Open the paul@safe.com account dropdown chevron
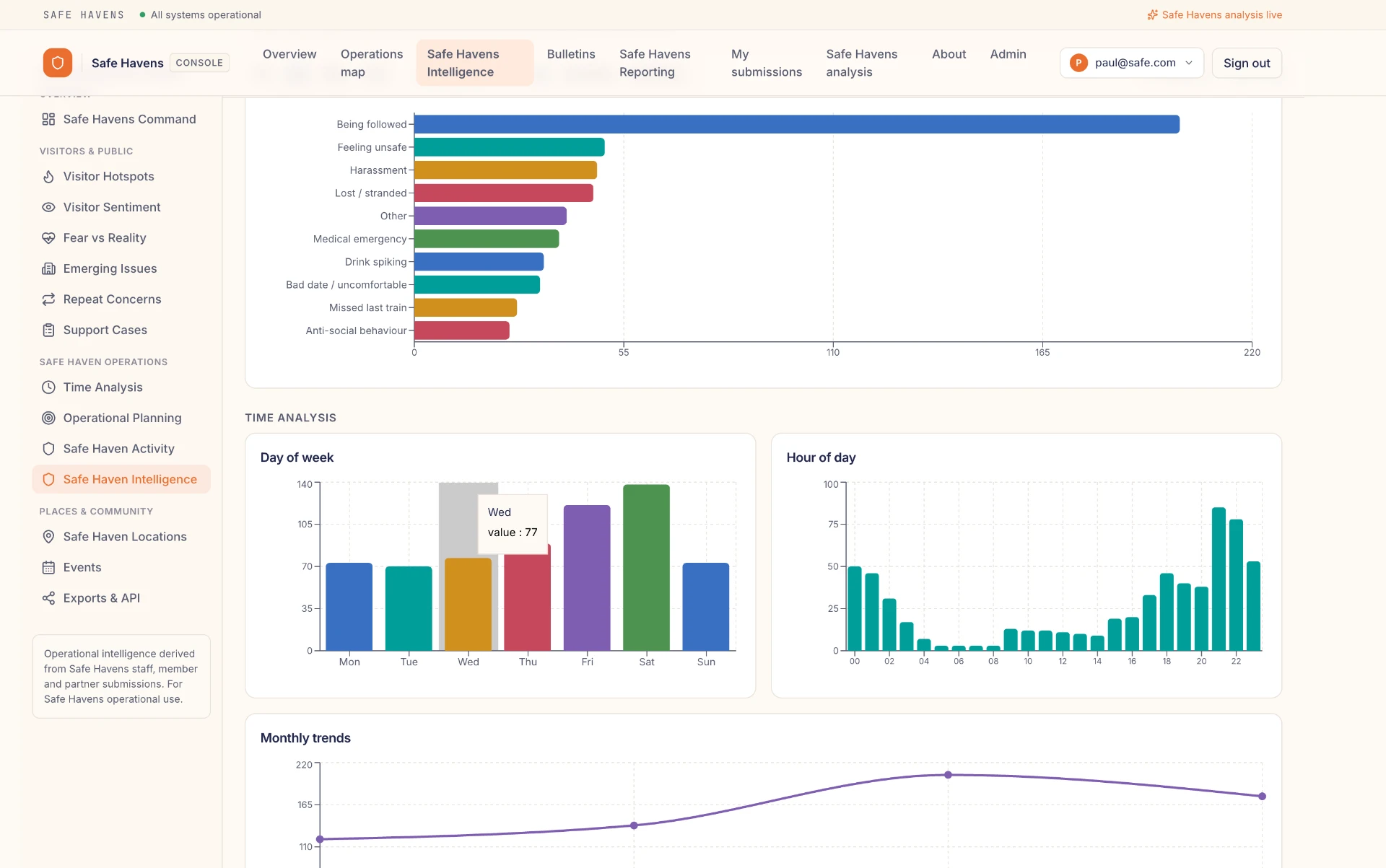 pos(1189,63)
